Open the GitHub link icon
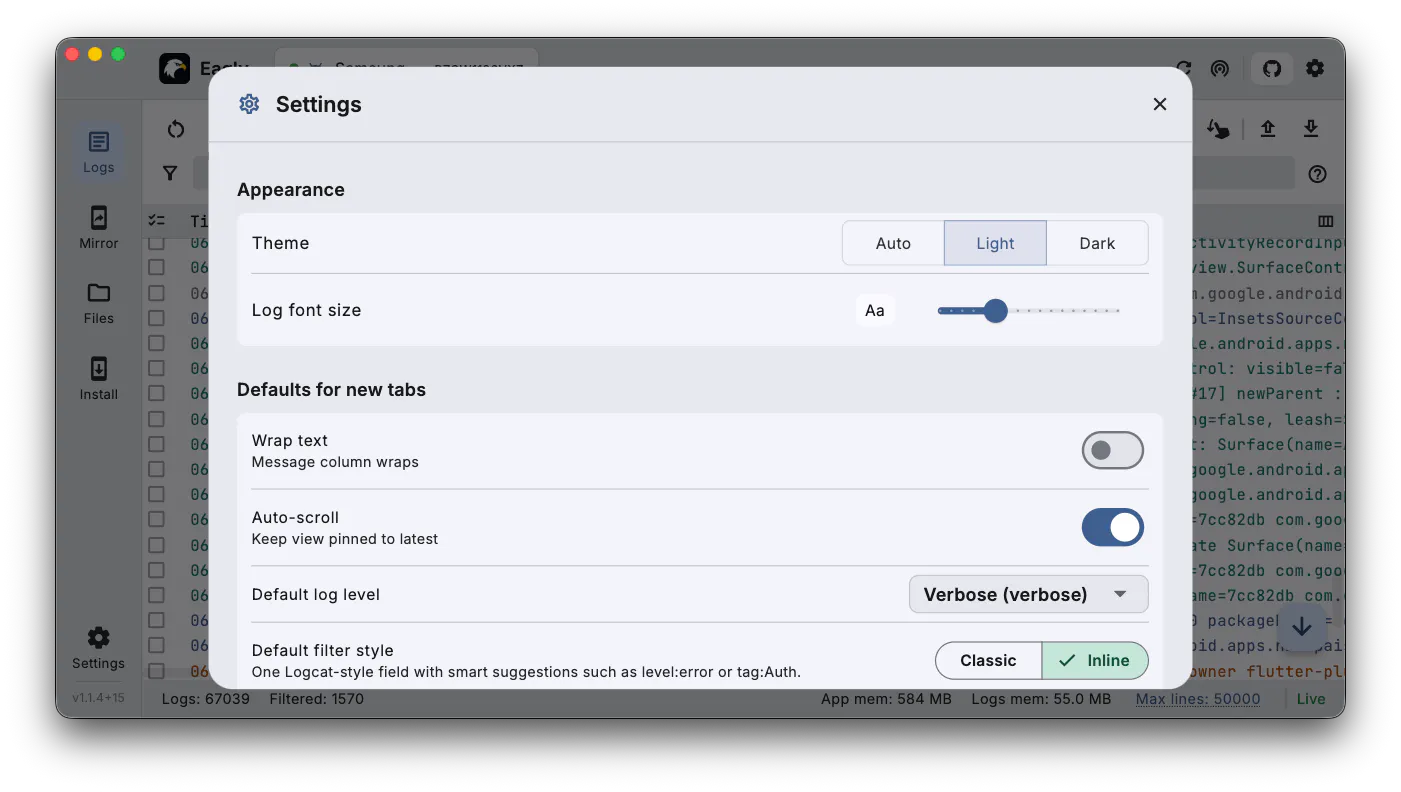 [x=1272, y=69]
